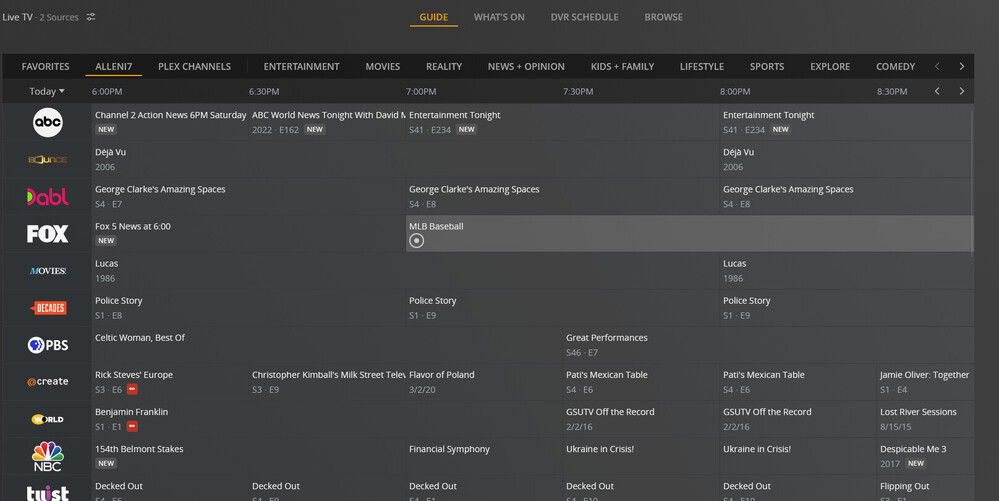The width and height of the screenshot is (999, 501).
Task: Select the PBS channel logo
Action: coord(48,345)
